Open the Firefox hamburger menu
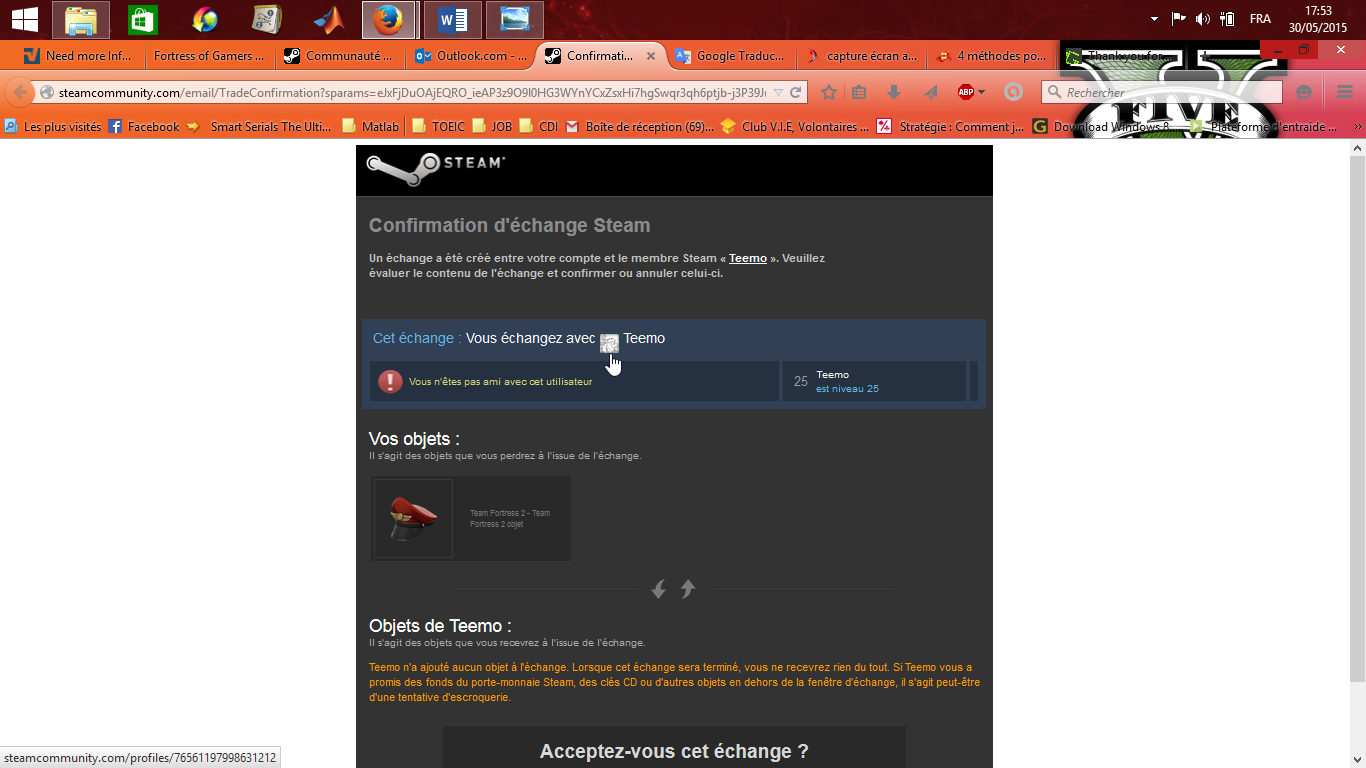Image resolution: width=1366 pixels, height=768 pixels. [1345, 92]
